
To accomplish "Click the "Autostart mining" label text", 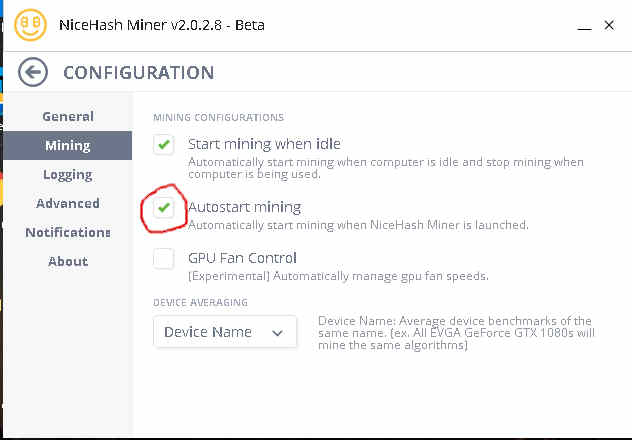I will tap(244, 207).
